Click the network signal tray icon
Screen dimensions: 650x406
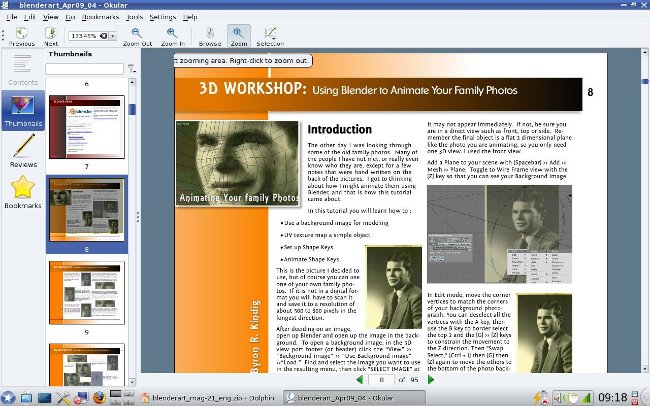[585, 398]
